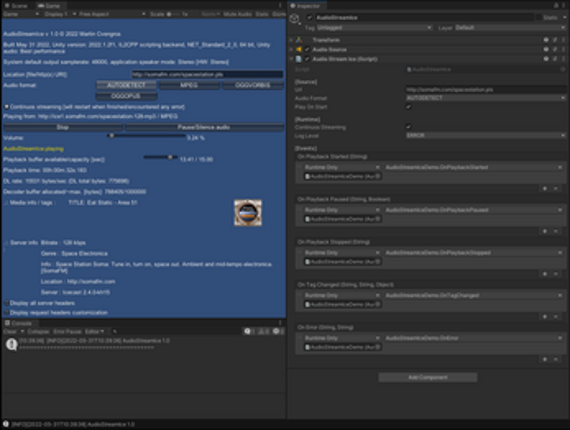
Task: Click the Transform component icon
Action: pyautogui.click(x=299, y=40)
